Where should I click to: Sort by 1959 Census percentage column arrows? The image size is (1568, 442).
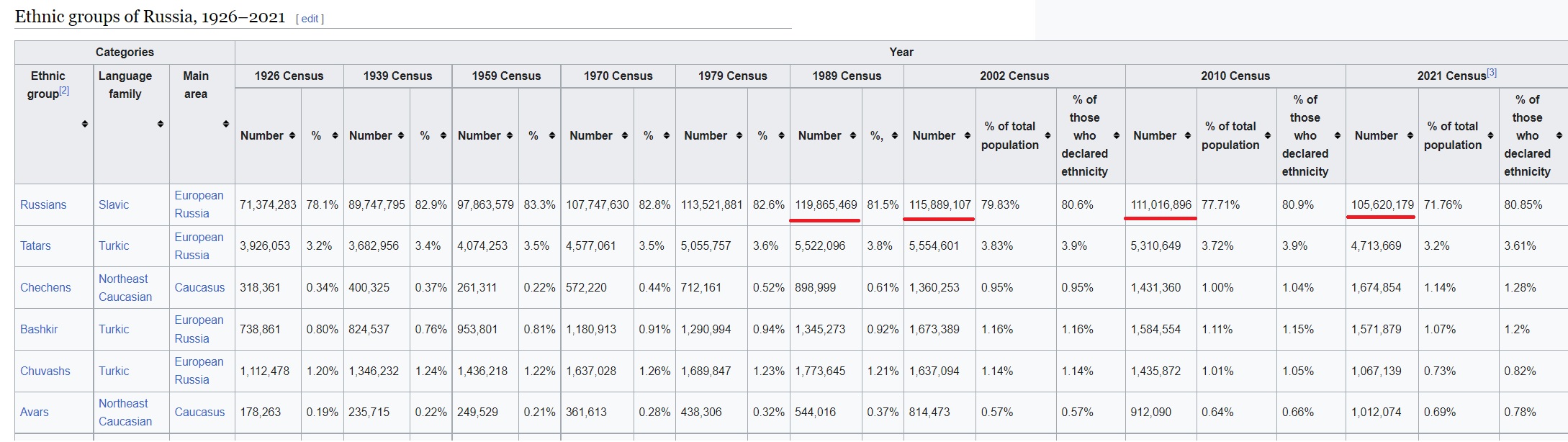(x=551, y=136)
